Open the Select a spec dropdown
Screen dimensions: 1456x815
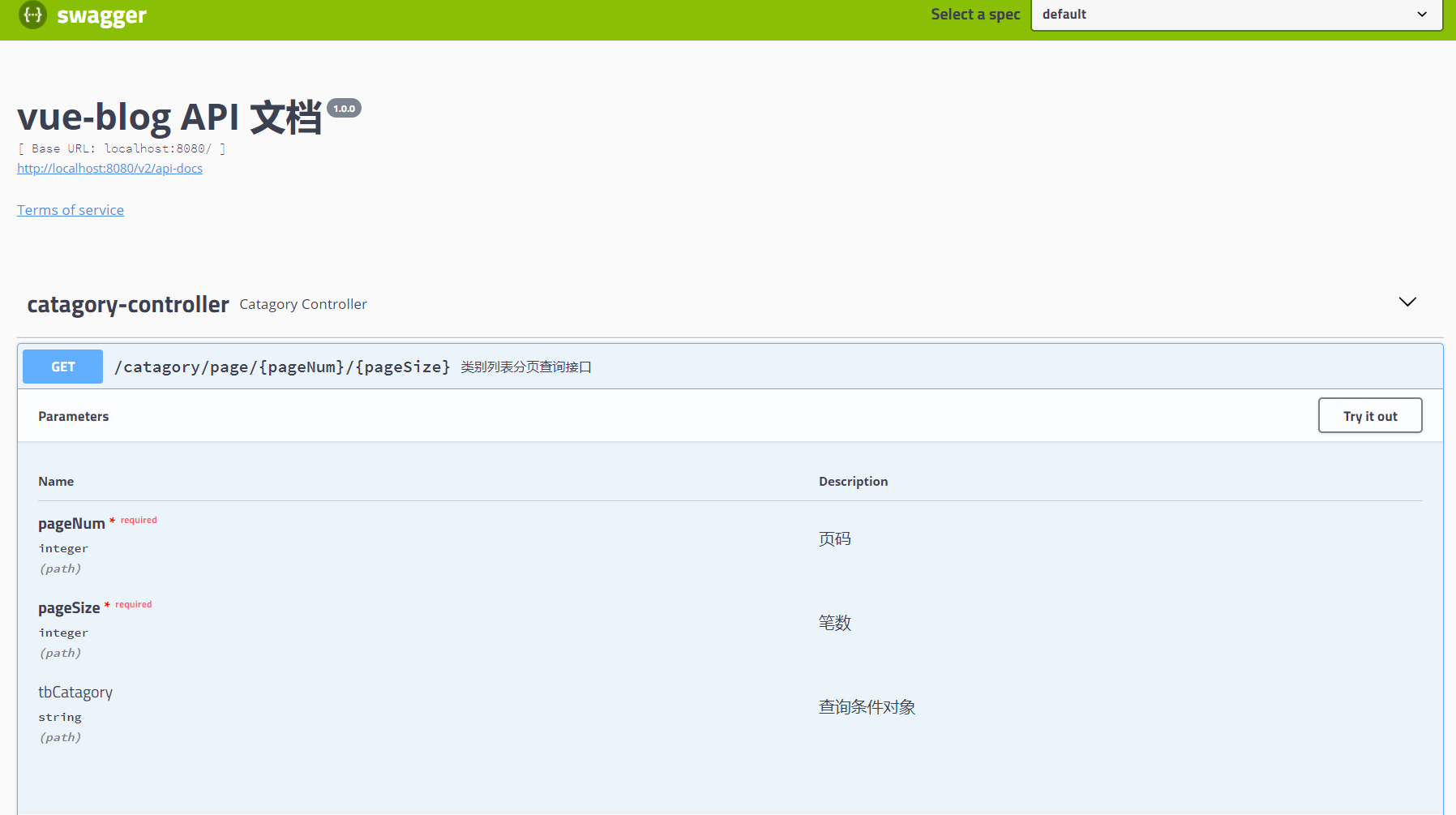tap(1236, 15)
